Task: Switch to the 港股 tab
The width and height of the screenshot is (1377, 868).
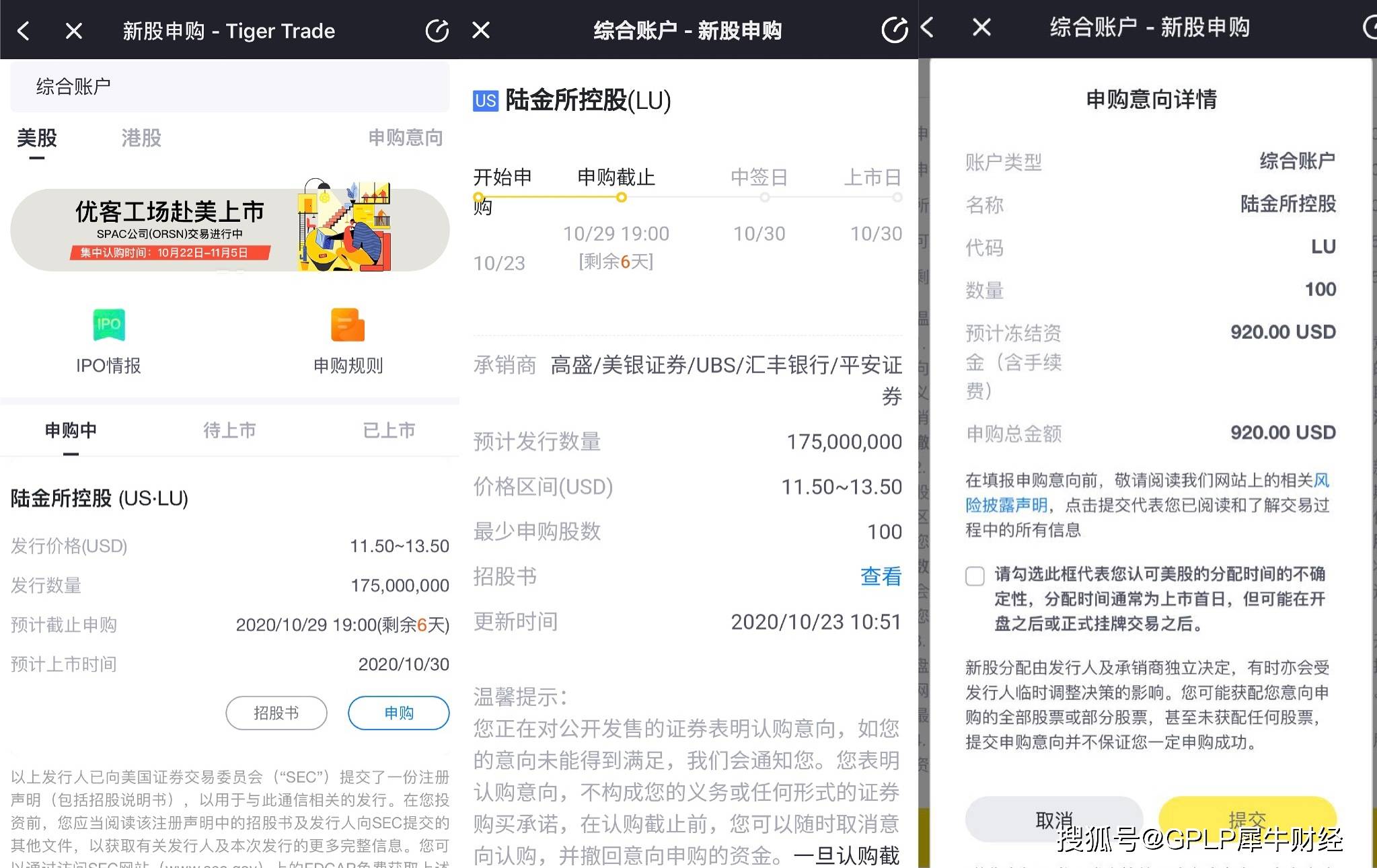Action: (x=141, y=138)
